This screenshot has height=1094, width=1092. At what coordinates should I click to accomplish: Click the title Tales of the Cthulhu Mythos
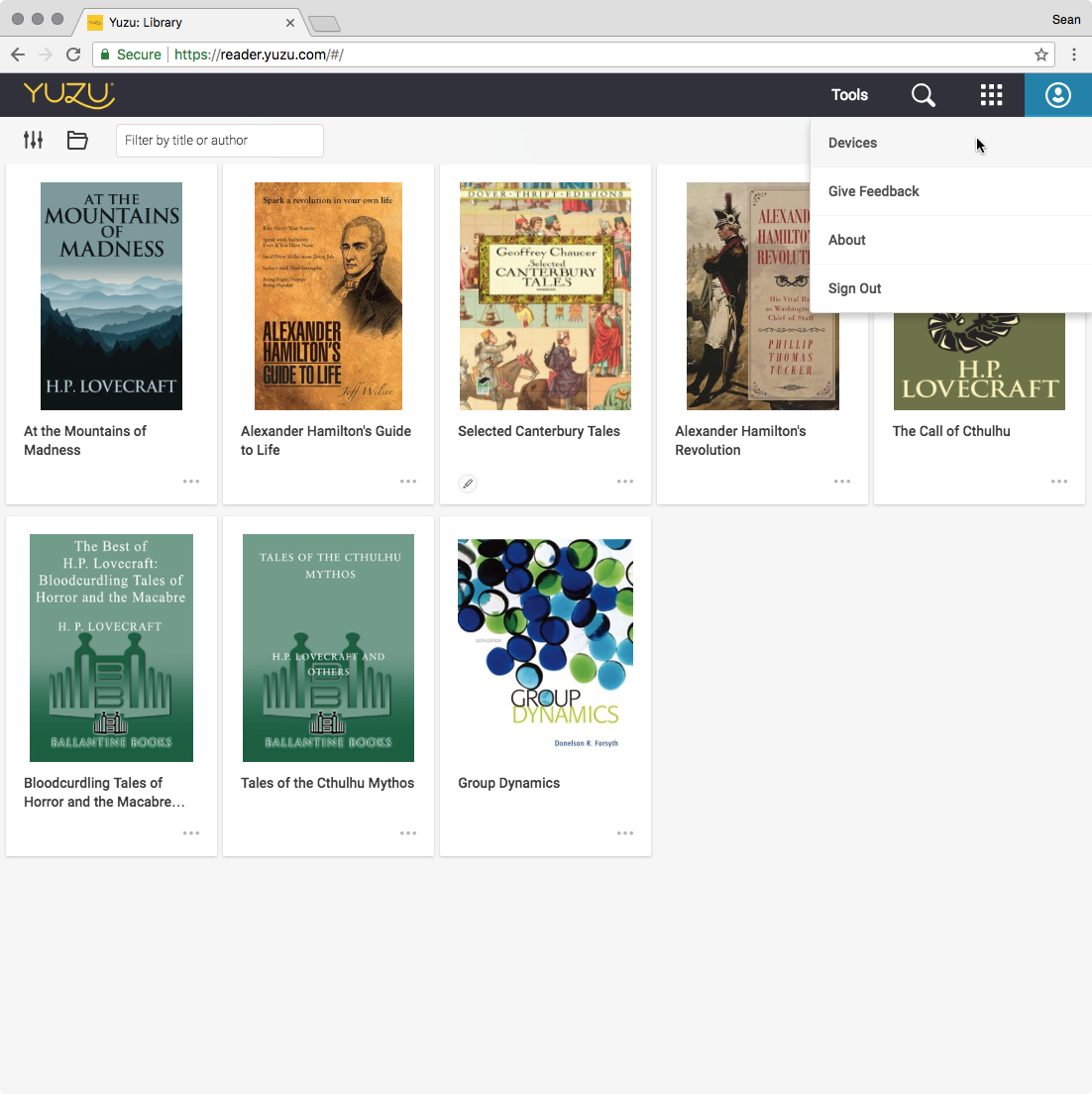click(x=327, y=783)
